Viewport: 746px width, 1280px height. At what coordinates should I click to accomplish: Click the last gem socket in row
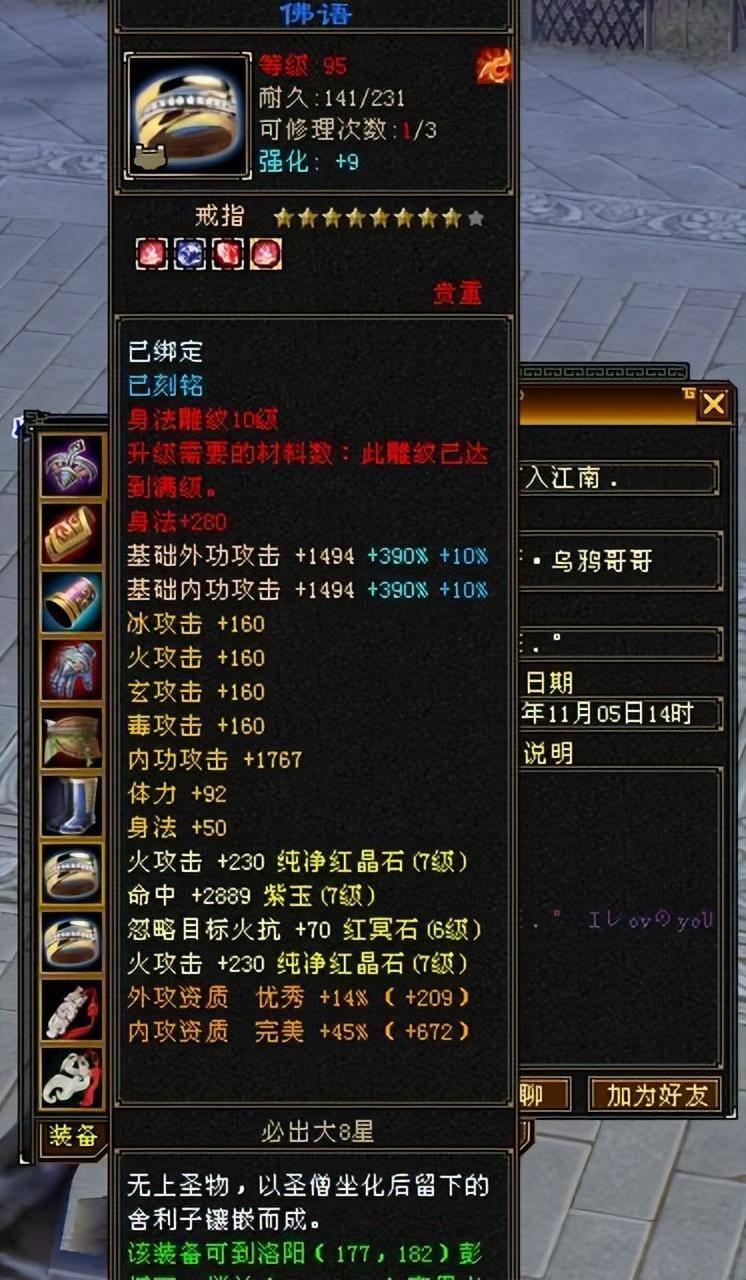266,254
